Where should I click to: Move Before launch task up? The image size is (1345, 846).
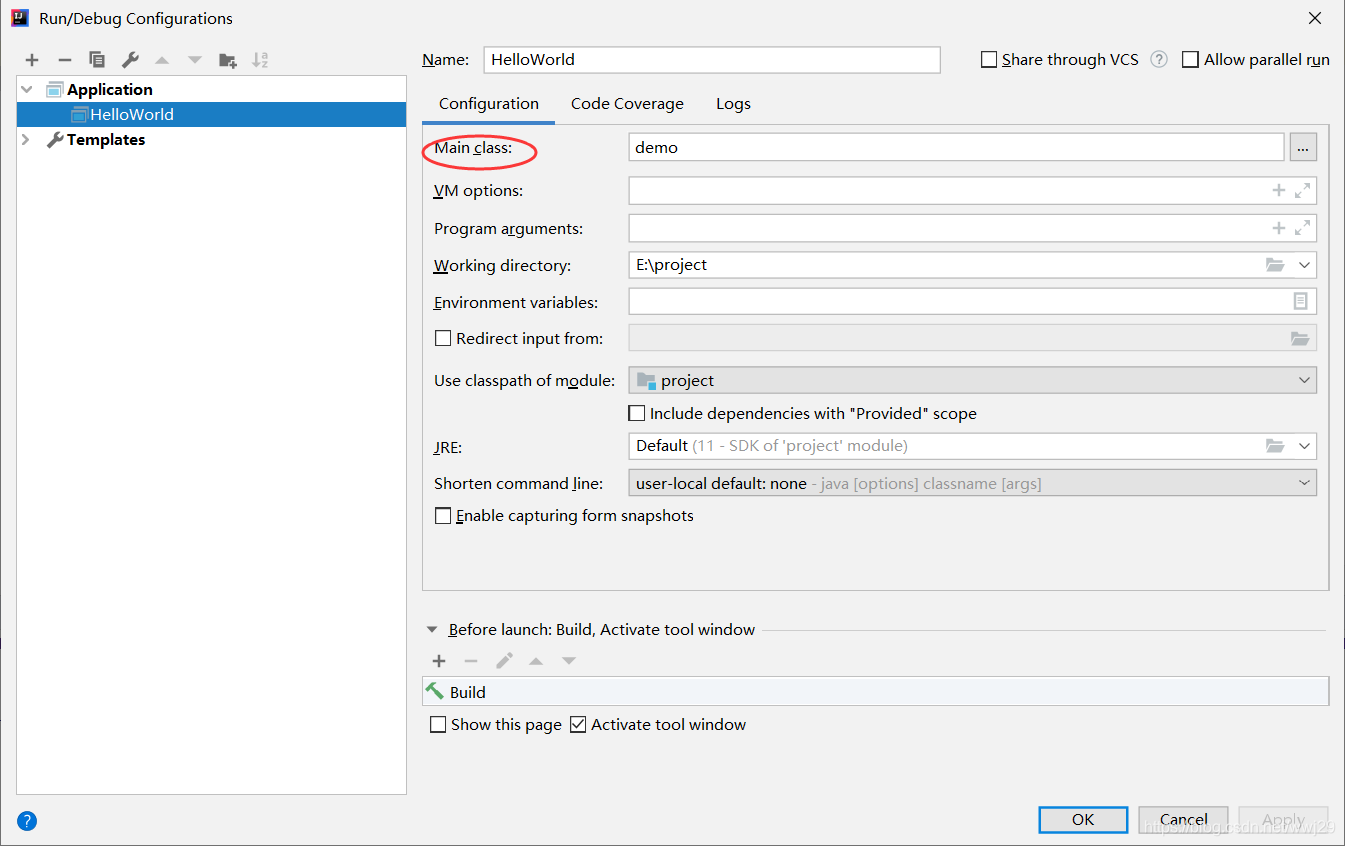coord(536,661)
